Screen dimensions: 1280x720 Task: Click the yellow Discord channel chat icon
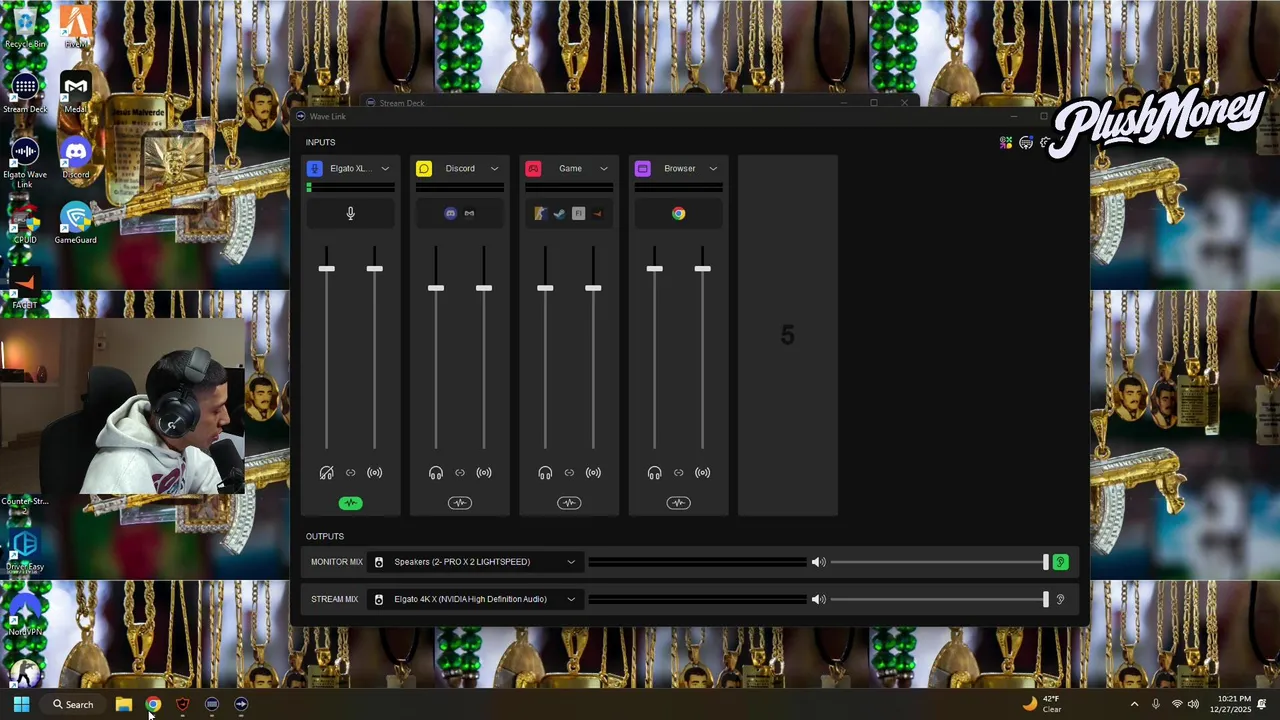click(x=424, y=168)
